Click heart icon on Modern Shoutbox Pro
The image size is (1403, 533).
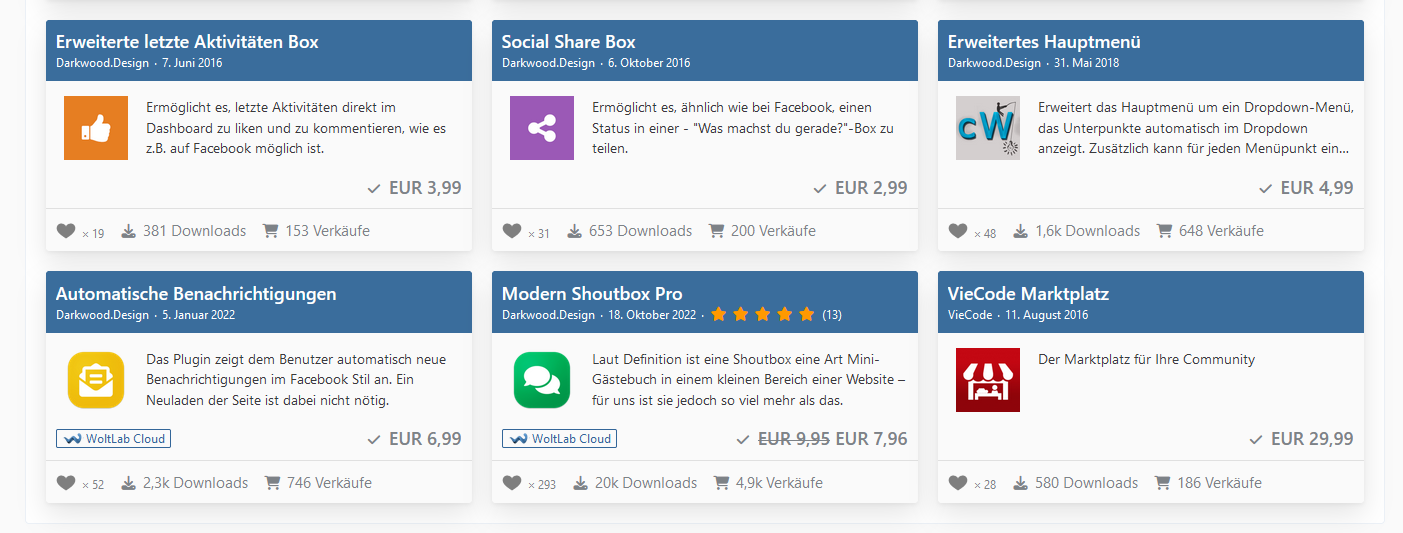(x=512, y=483)
